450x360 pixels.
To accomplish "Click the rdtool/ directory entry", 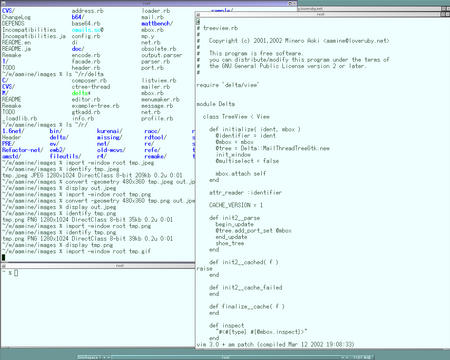I will [156, 138].
